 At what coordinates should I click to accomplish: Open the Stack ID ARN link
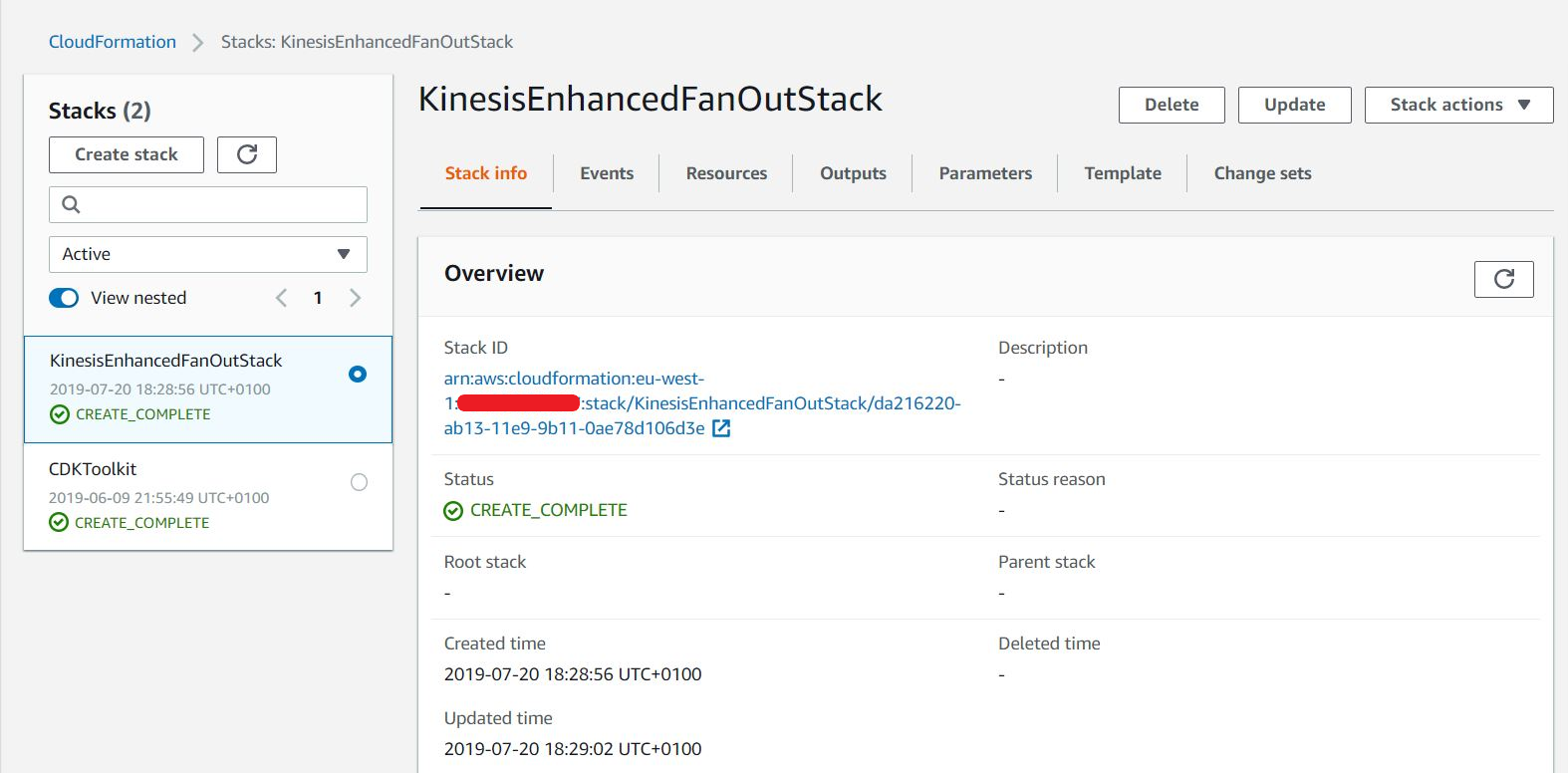pyautogui.click(x=701, y=403)
